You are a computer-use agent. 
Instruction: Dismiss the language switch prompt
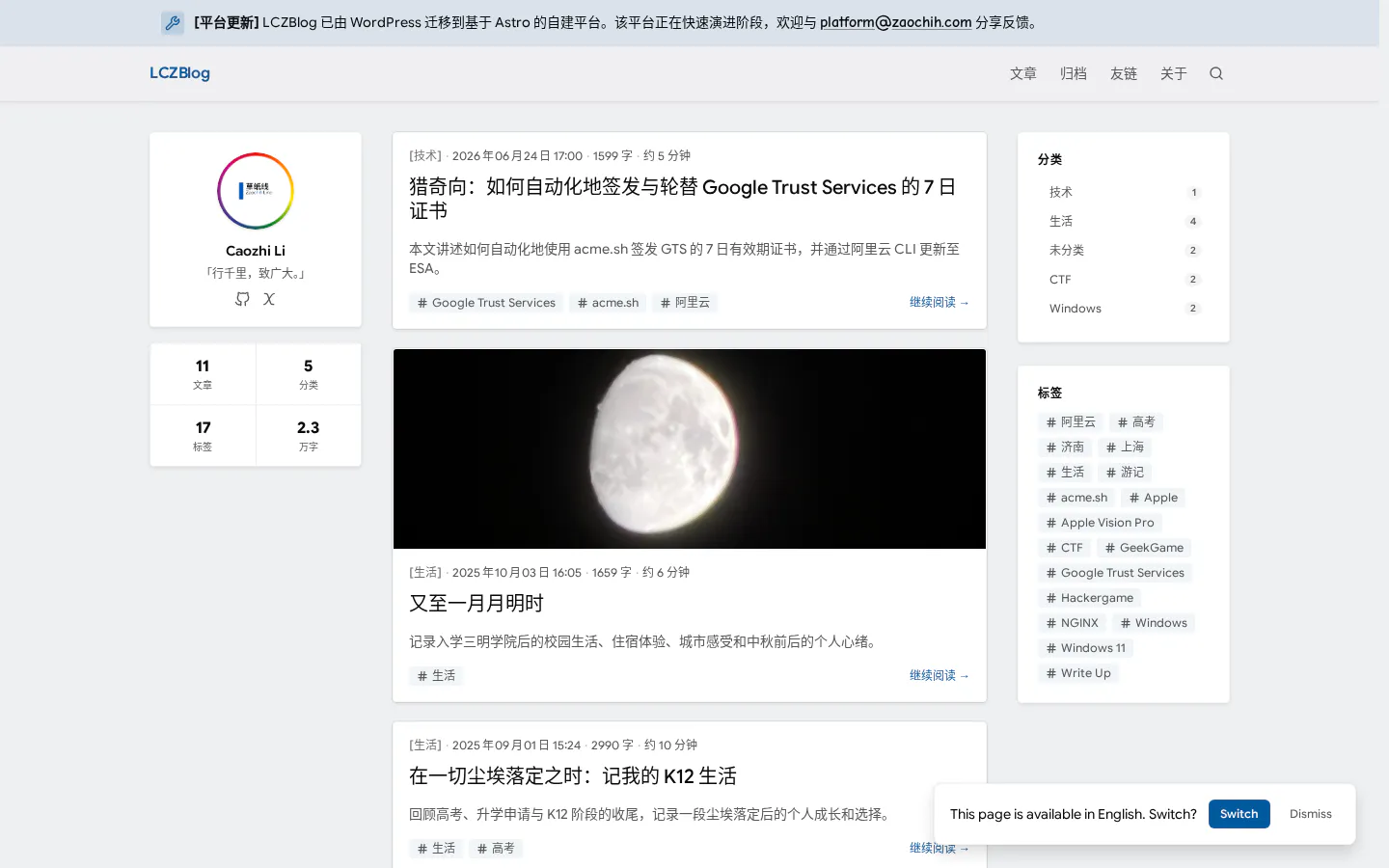point(1311,814)
